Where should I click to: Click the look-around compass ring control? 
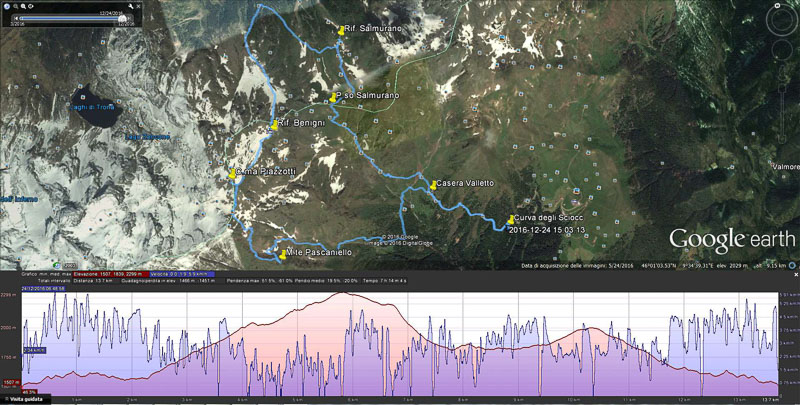(x=781, y=21)
